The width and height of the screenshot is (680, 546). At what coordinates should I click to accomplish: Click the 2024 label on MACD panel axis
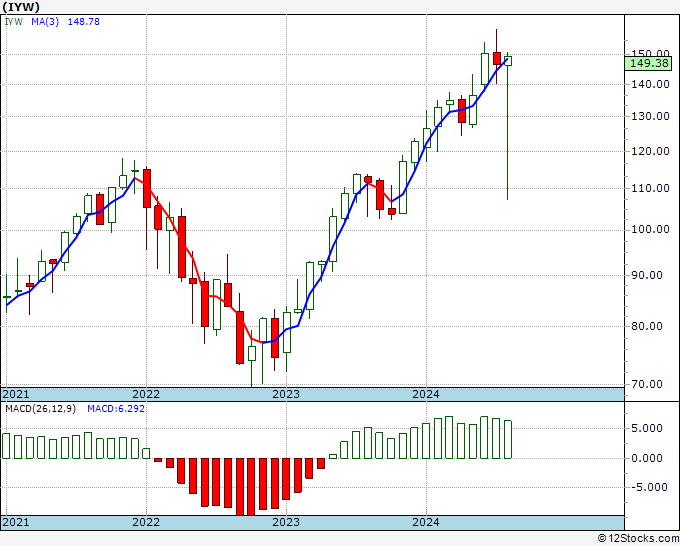click(x=426, y=522)
